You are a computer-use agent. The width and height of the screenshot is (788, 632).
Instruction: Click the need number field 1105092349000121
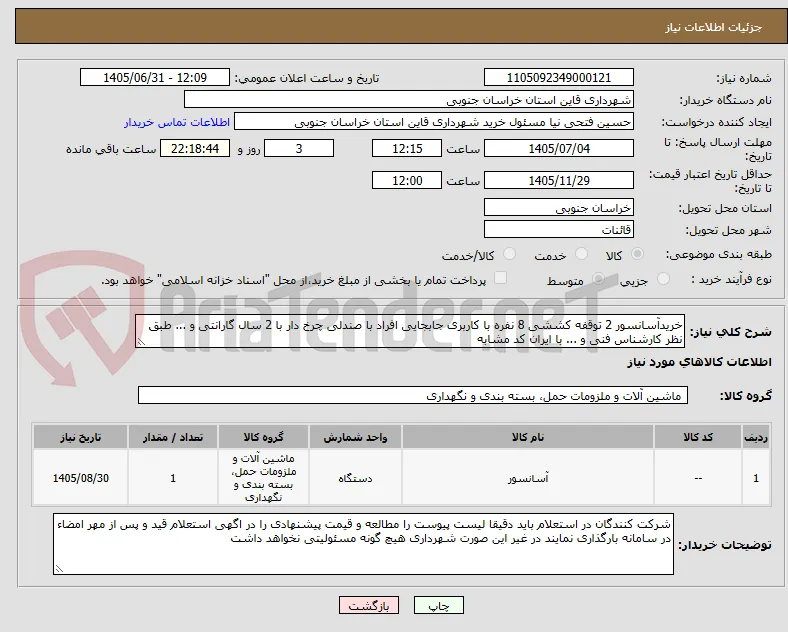[x=559, y=78]
